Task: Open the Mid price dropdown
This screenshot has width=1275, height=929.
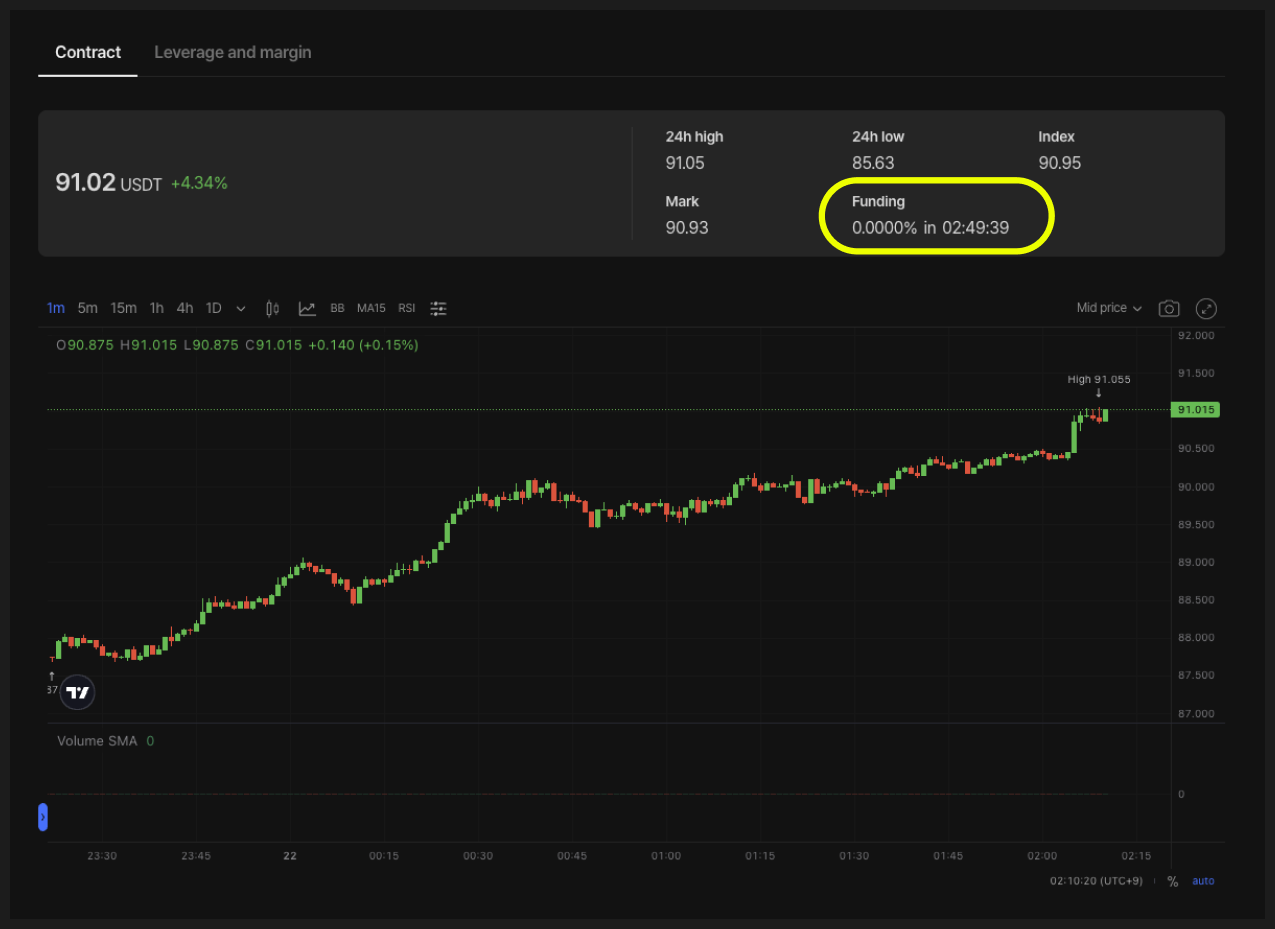Action: click(1109, 308)
